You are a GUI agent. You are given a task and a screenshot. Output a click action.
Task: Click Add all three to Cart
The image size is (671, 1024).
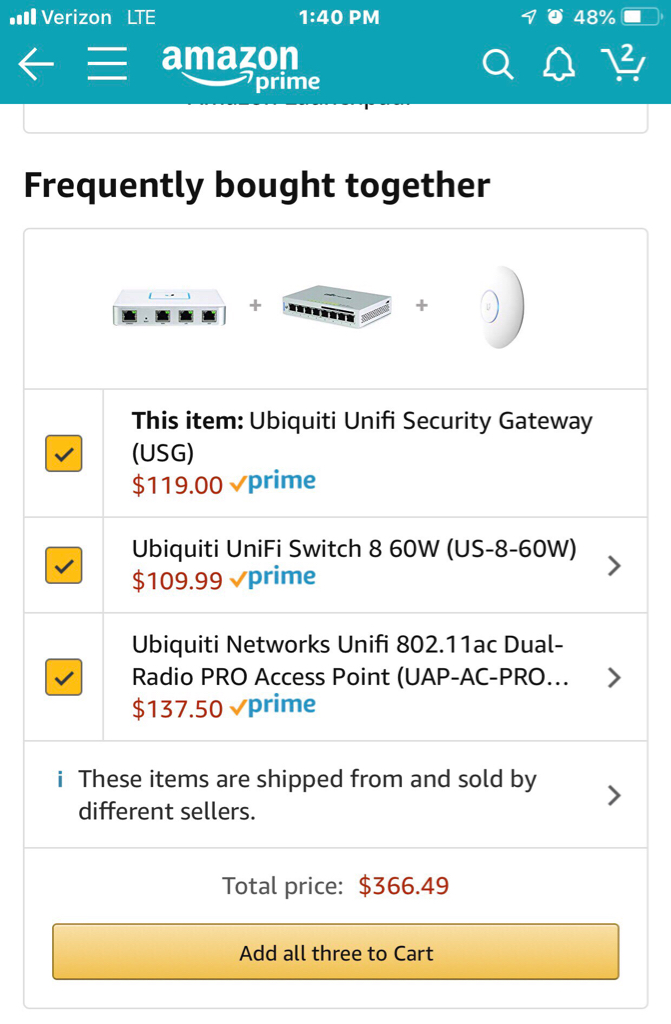[335, 952]
